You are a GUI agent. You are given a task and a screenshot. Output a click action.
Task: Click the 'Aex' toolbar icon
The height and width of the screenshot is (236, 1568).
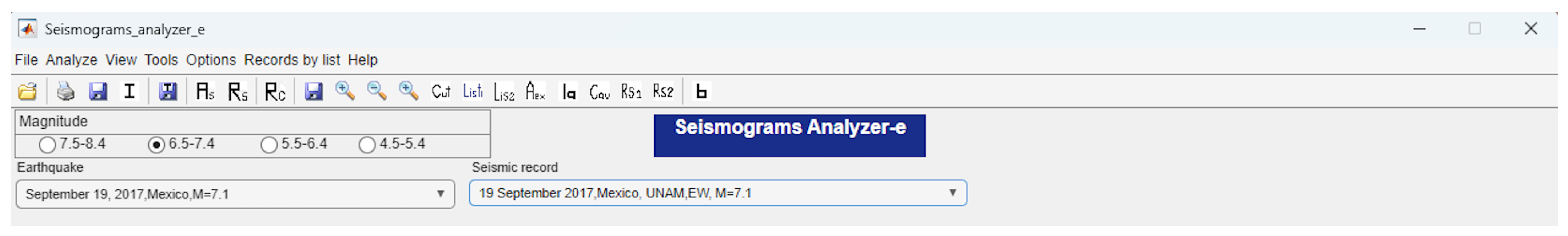pos(536,92)
